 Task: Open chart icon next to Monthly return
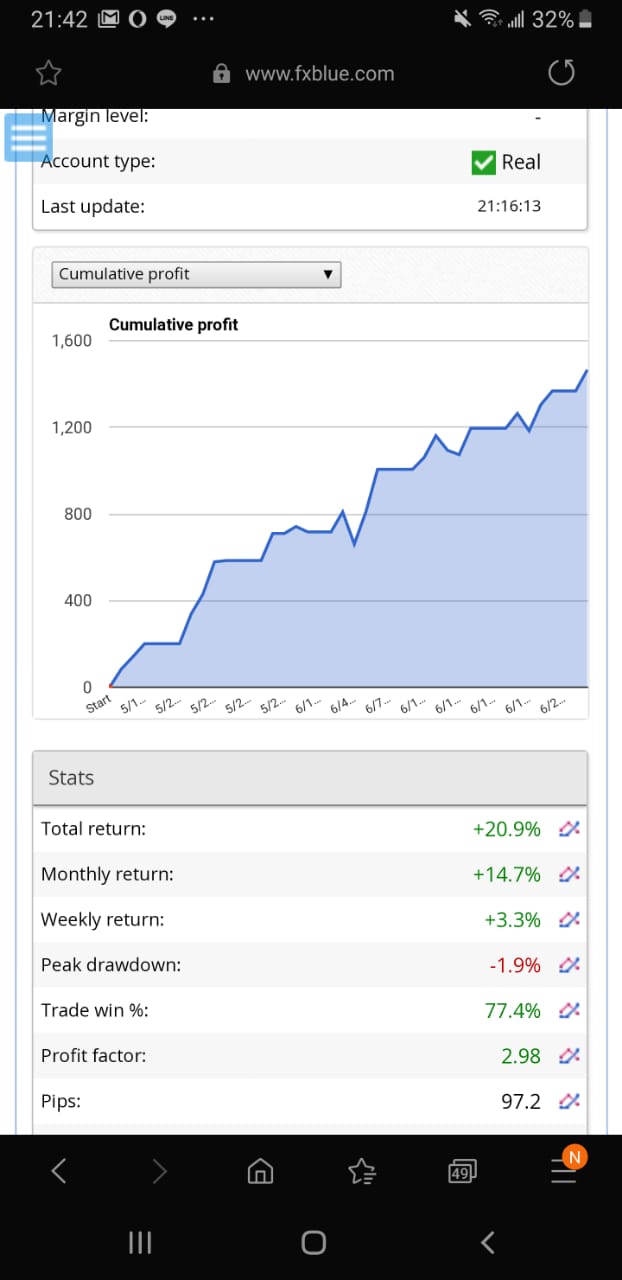coord(569,874)
